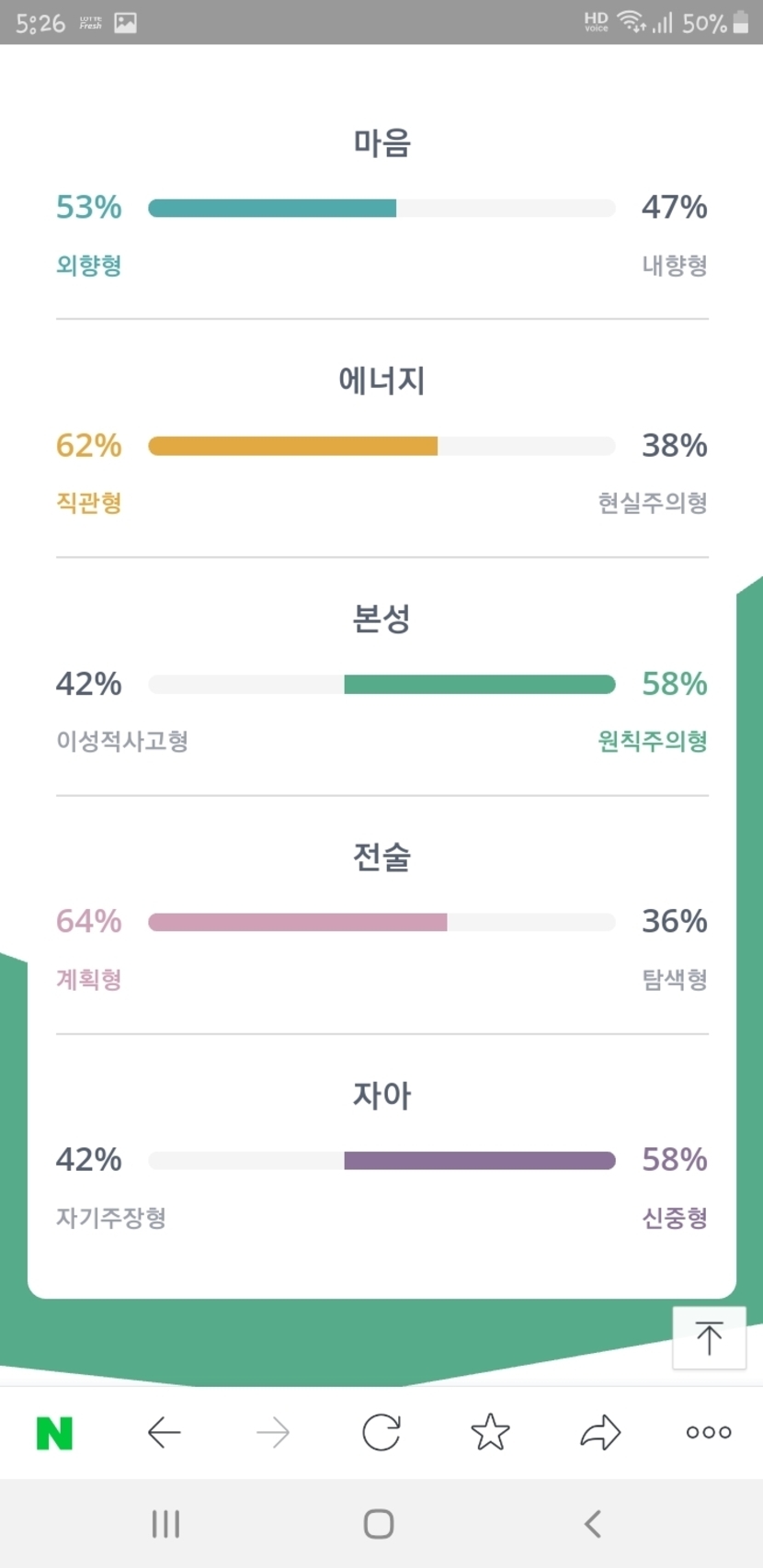Tap the 64% 계획형 percentage
This screenshot has width=763, height=1568.
point(89,921)
